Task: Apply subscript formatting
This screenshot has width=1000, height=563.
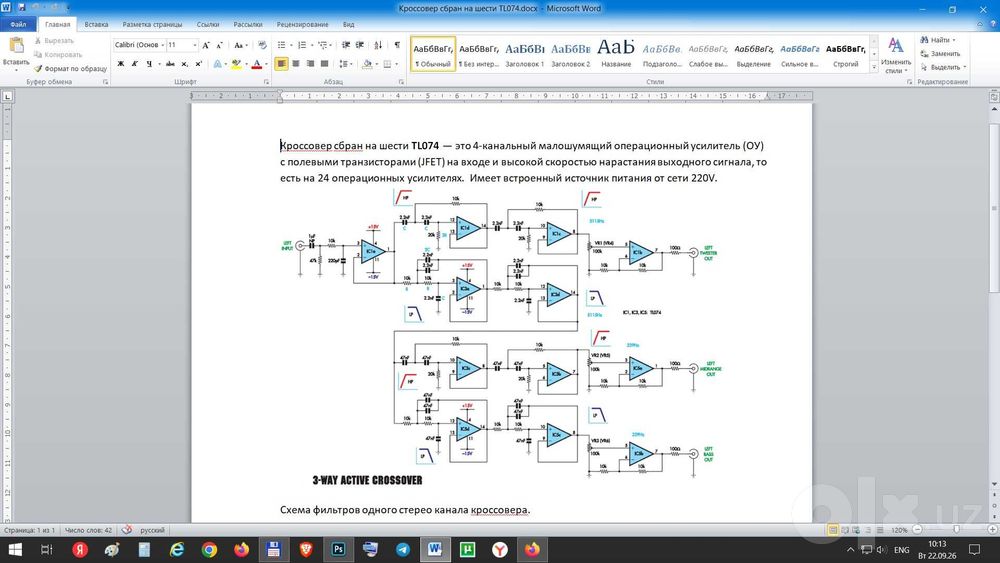Action: point(184,64)
